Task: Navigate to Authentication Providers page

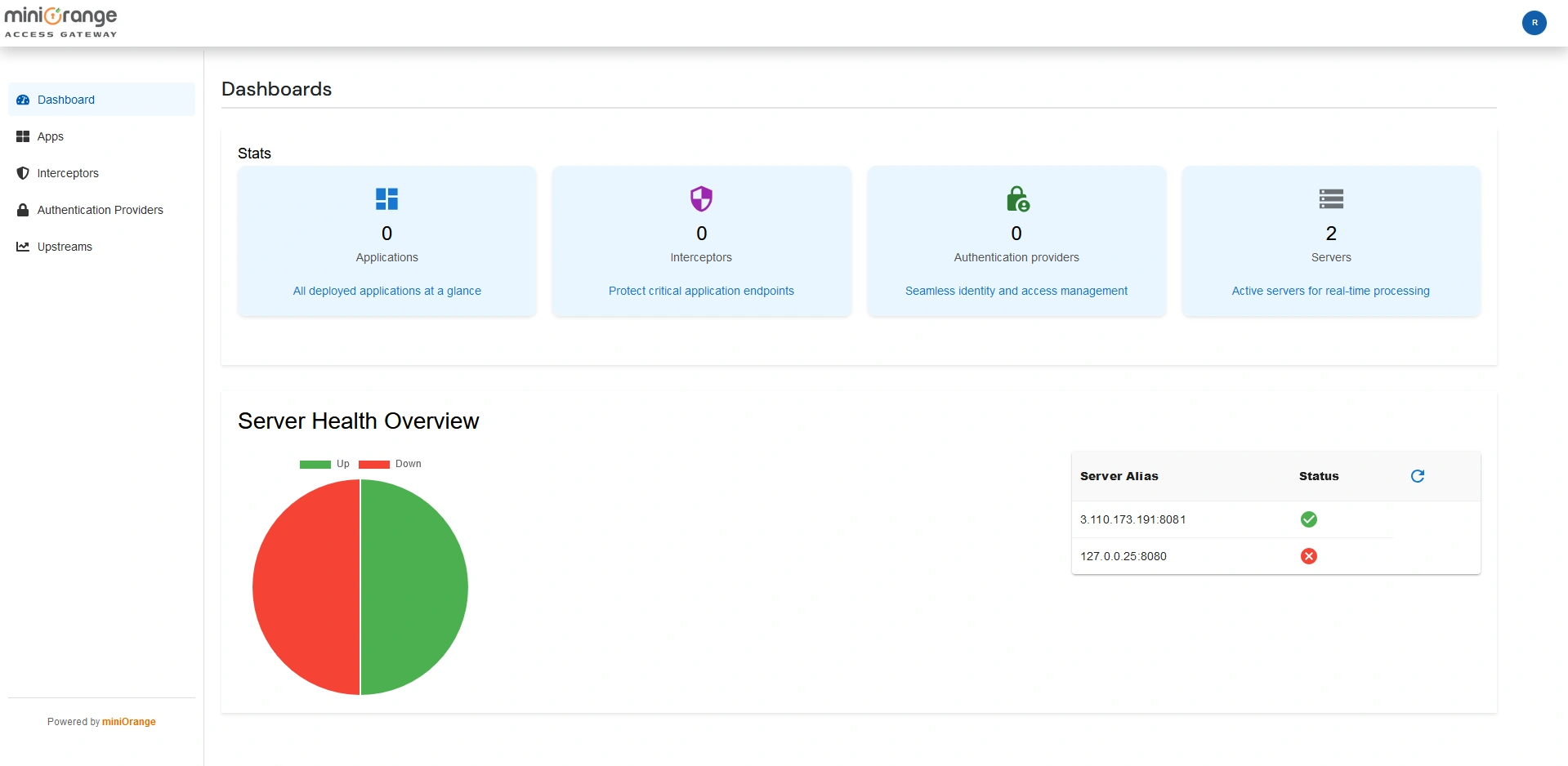Action: click(101, 210)
